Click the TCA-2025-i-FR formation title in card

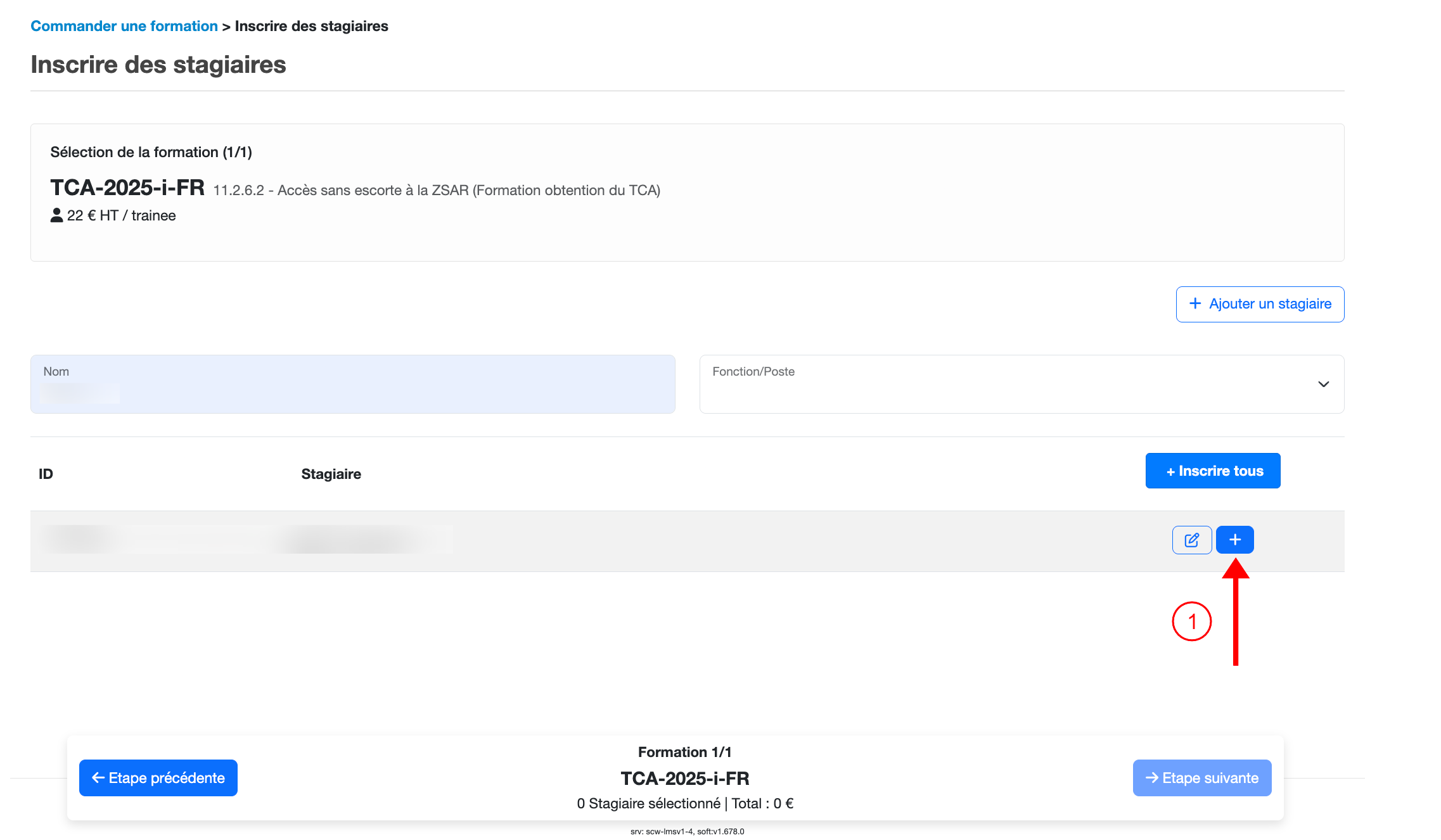(127, 188)
